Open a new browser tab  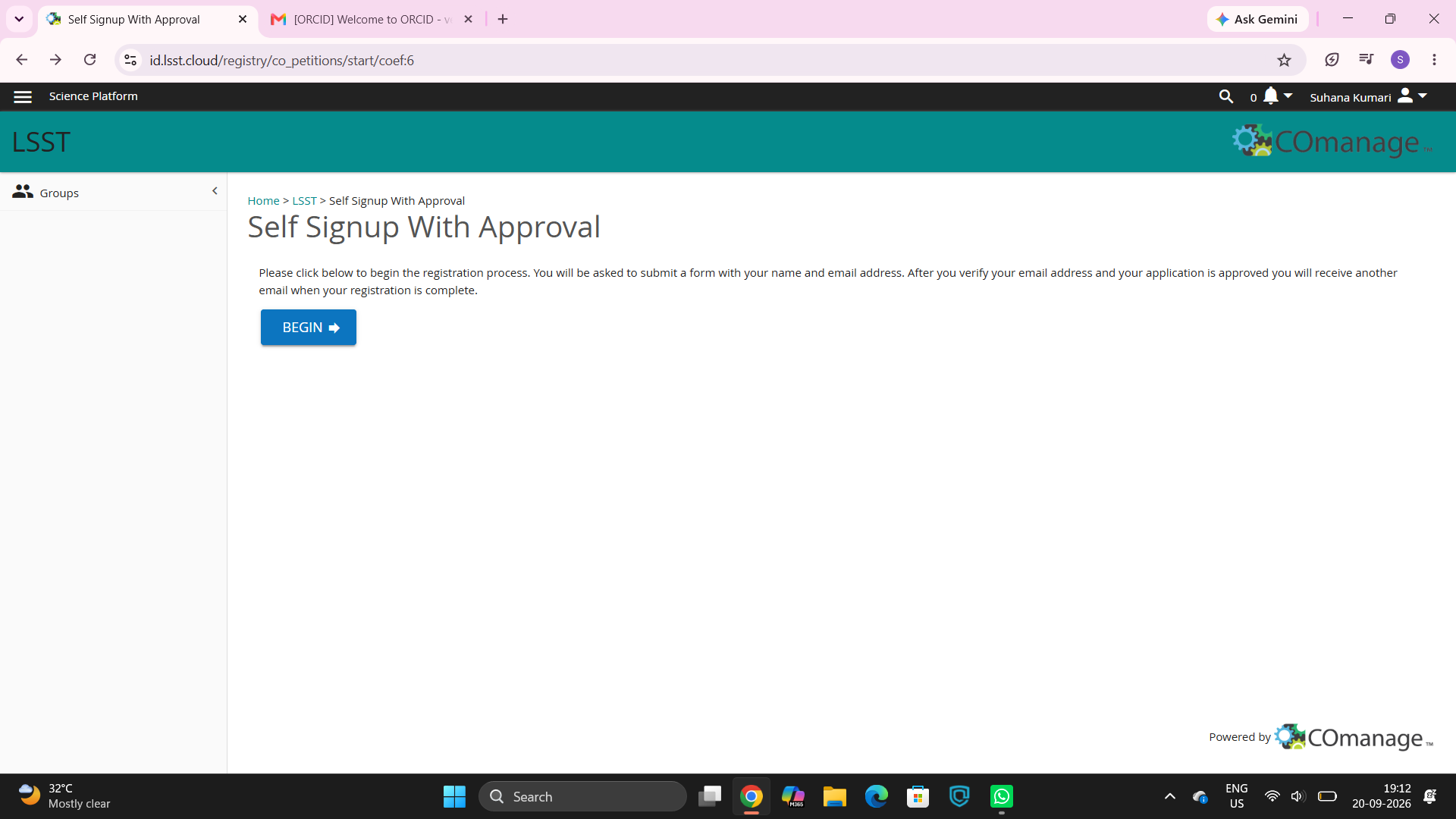503,19
